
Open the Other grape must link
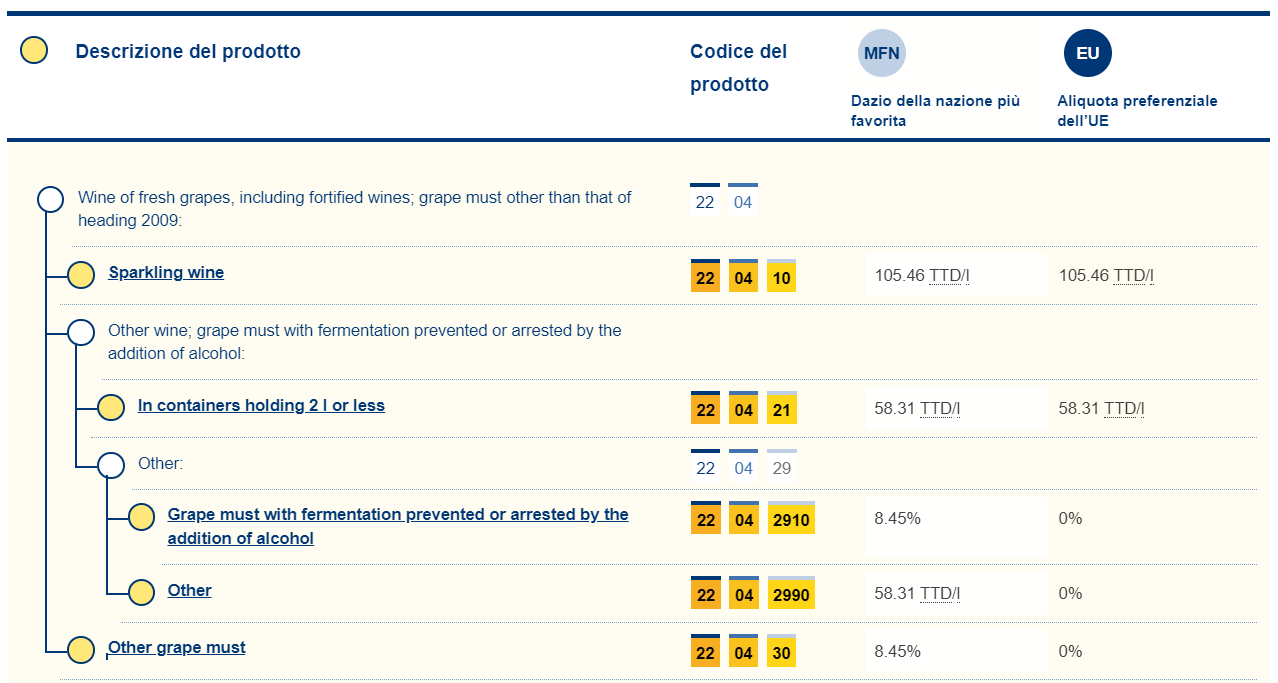pos(177,647)
